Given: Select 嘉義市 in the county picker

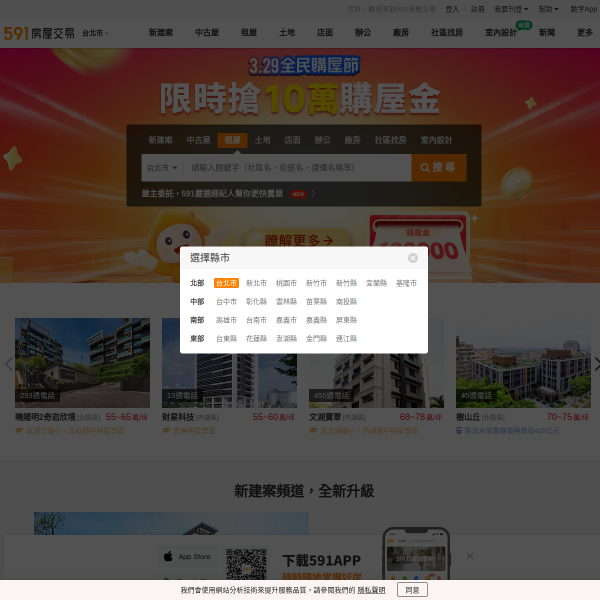Looking at the screenshot, I should pyautogui.click(x=286, y=320).
